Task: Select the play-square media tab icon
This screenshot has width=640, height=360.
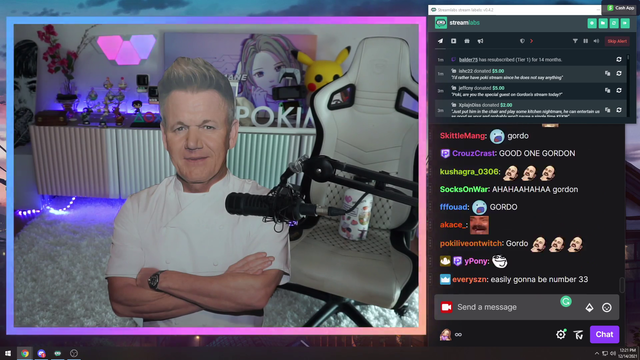Action: click(453, 41)
